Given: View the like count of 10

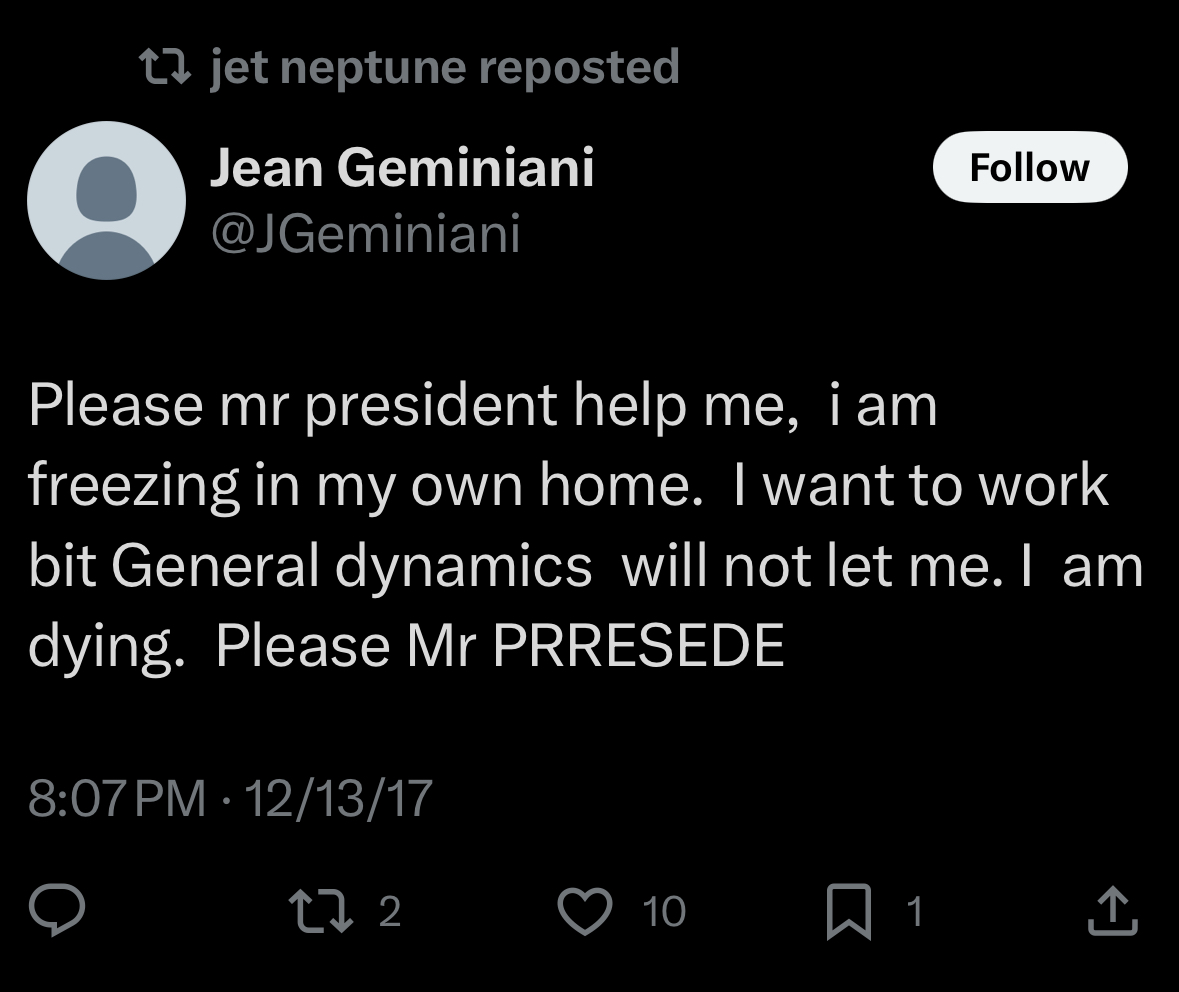Looking at the screenshot, I should (x=664, y=912).
